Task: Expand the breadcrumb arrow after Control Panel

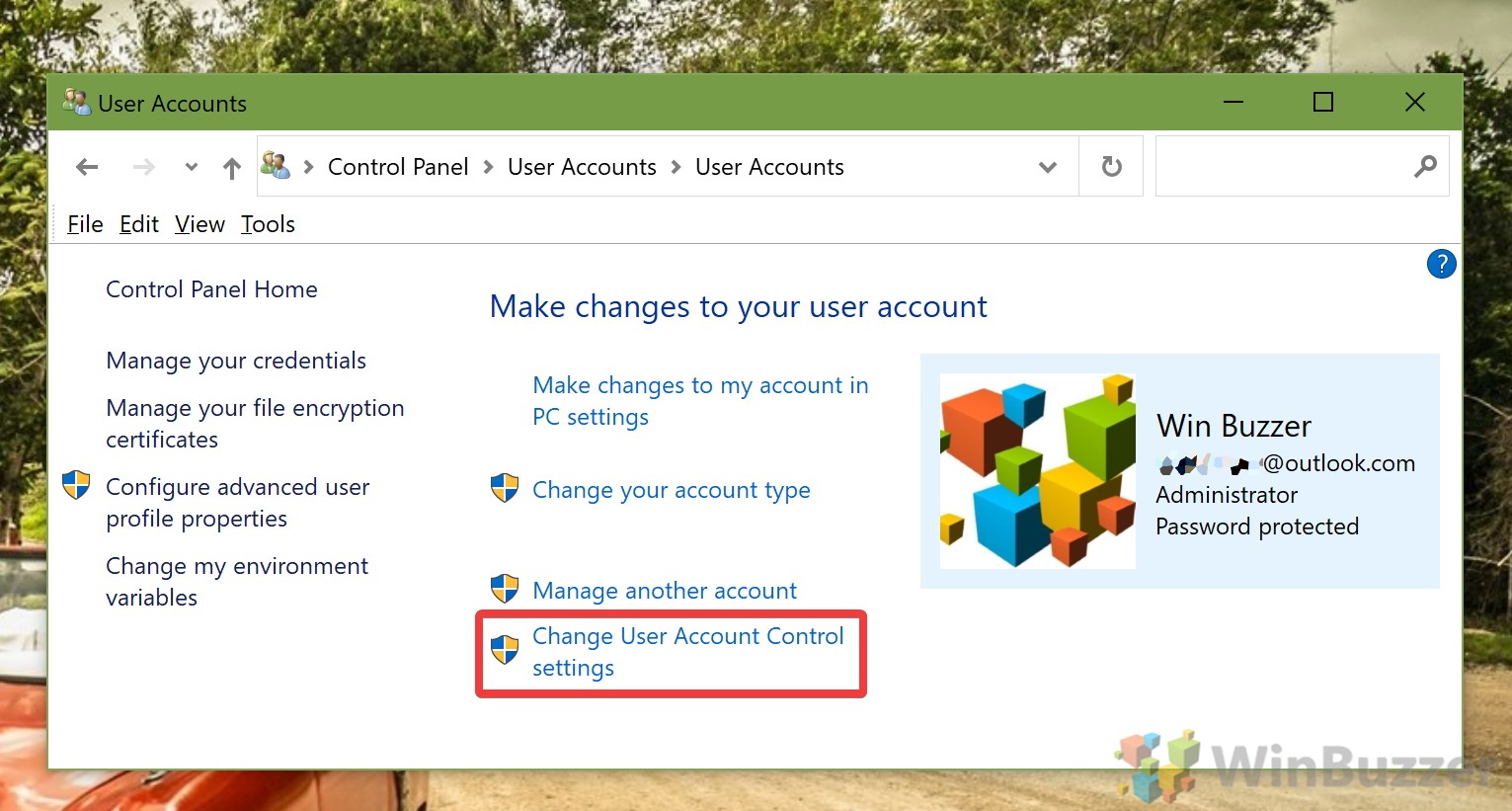Action: tap(488, 167)
